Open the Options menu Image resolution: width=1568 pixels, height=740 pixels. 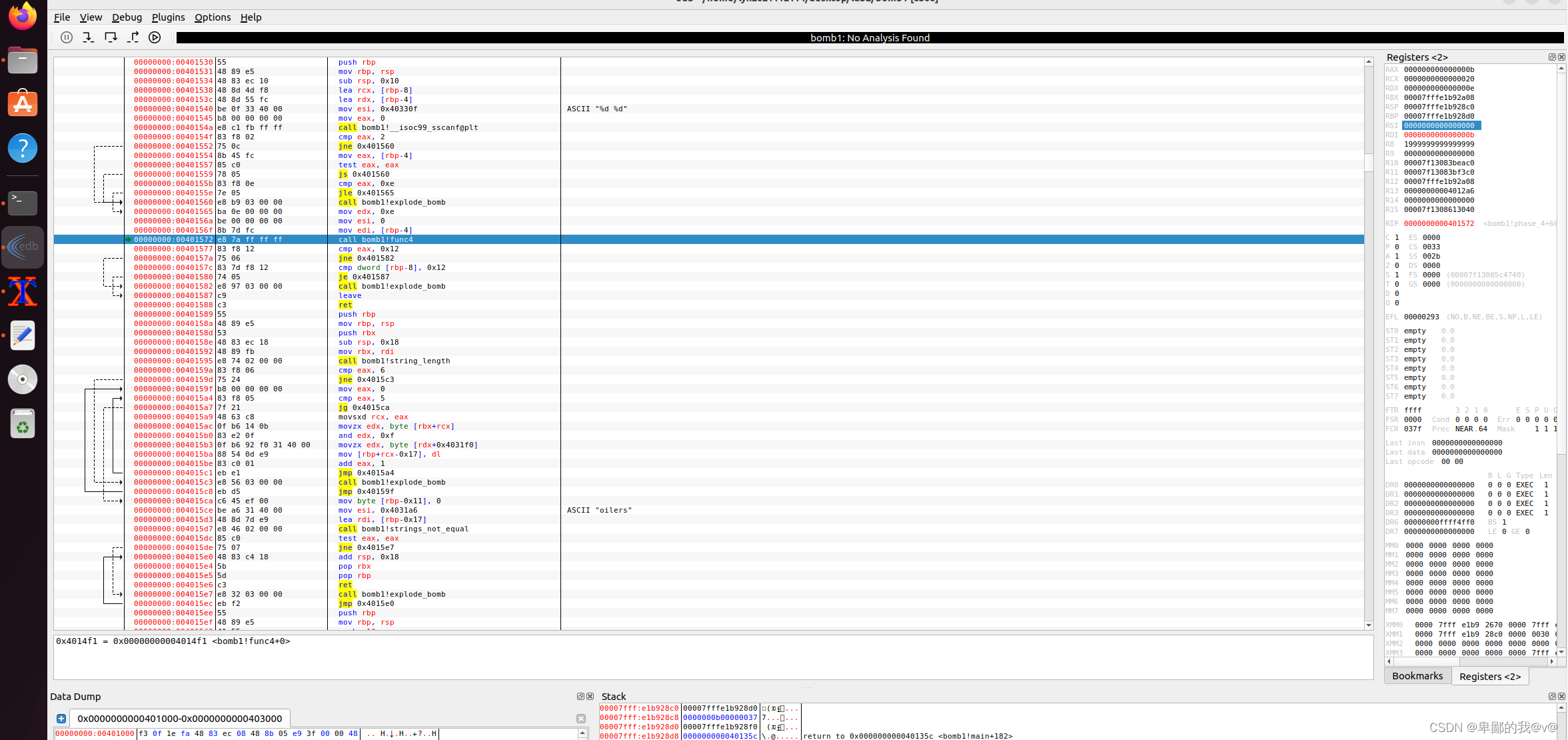pos(213,17)
